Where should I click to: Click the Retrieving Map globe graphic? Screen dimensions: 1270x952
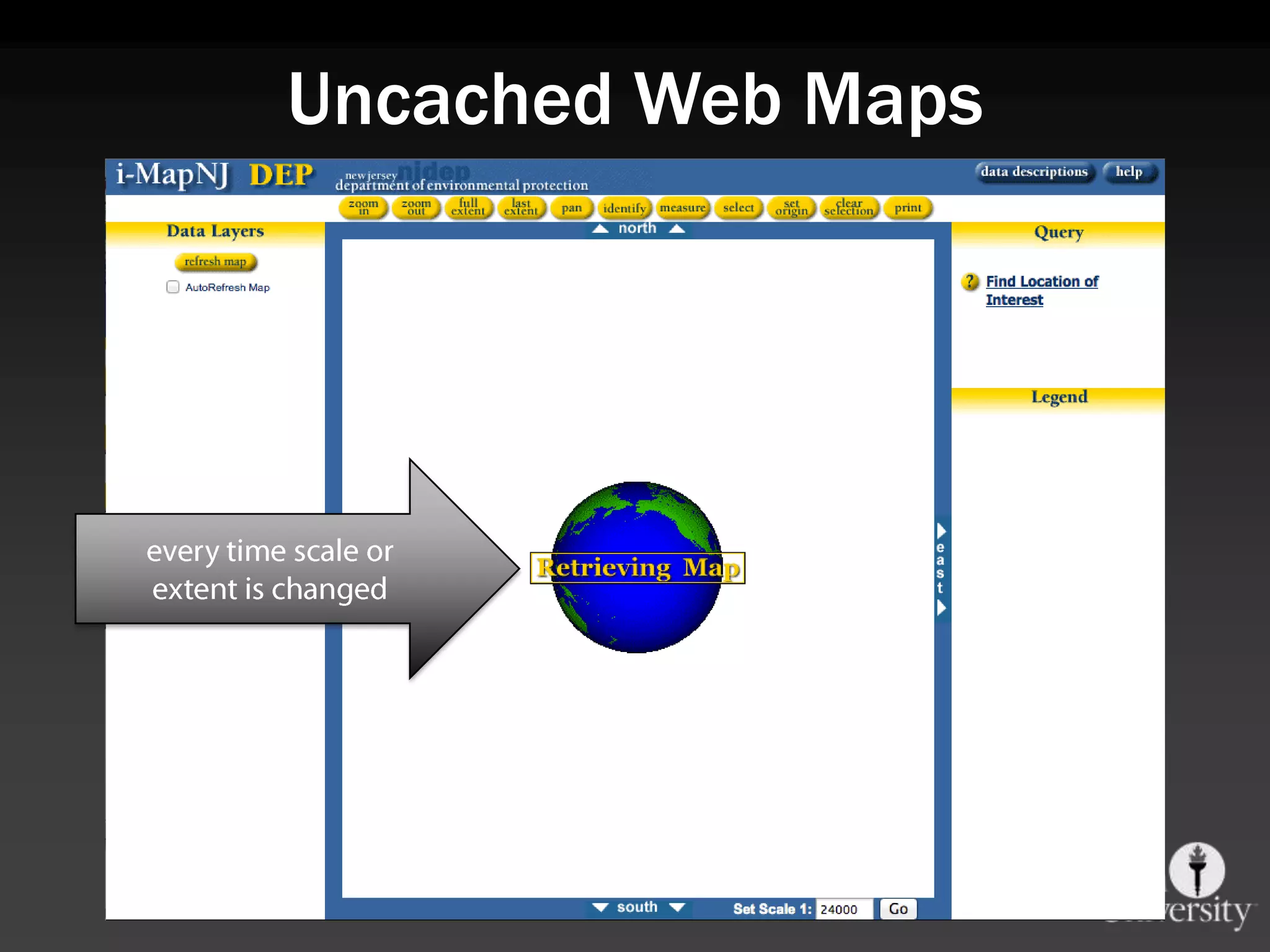[637, 567]
